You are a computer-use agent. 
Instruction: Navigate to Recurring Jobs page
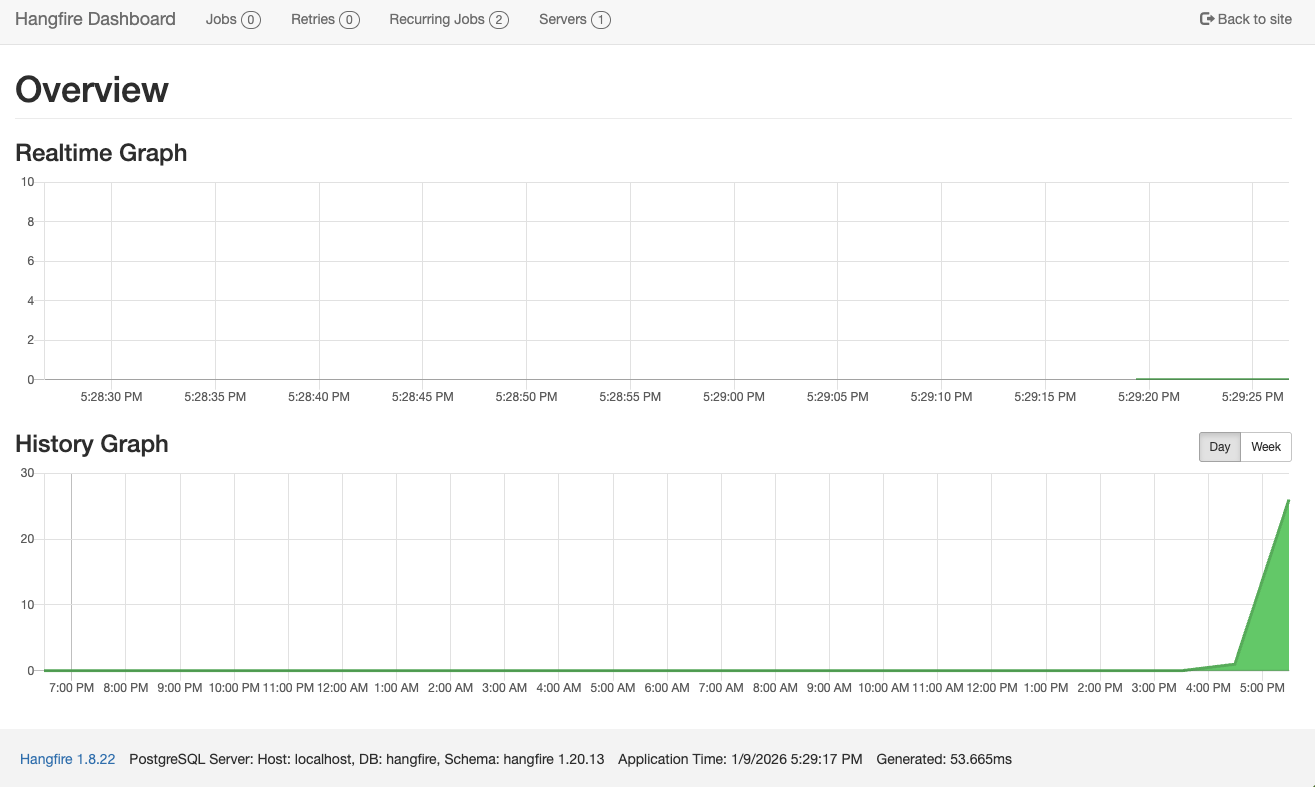click(x=438, y=19)
